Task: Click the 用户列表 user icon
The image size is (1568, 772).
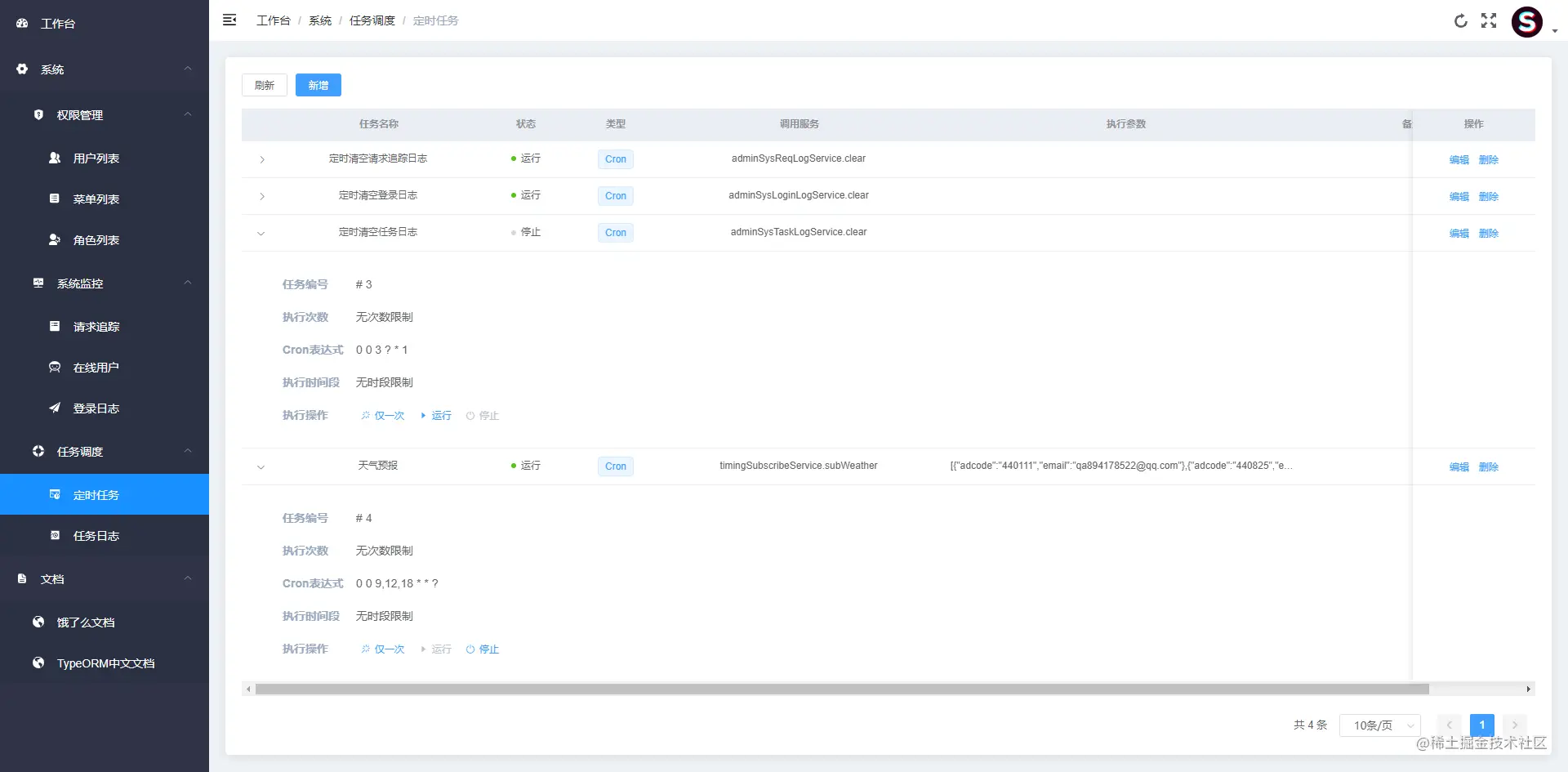Action: (x=55, y=158)
